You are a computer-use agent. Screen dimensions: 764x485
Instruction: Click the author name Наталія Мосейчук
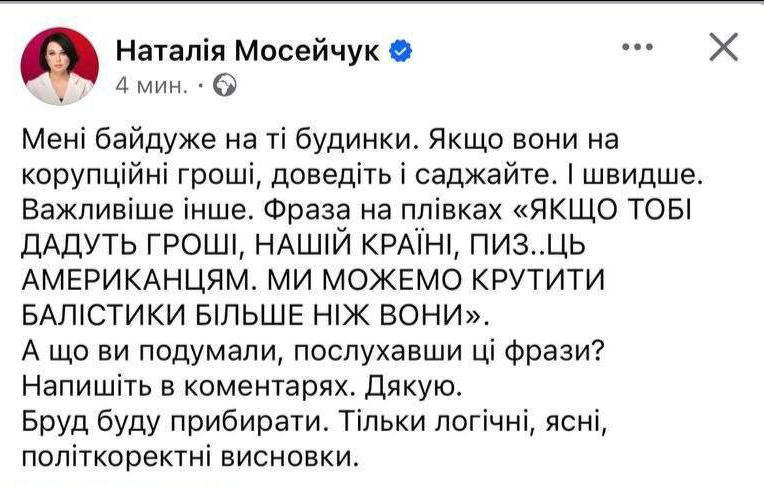[x=249, y=50]
